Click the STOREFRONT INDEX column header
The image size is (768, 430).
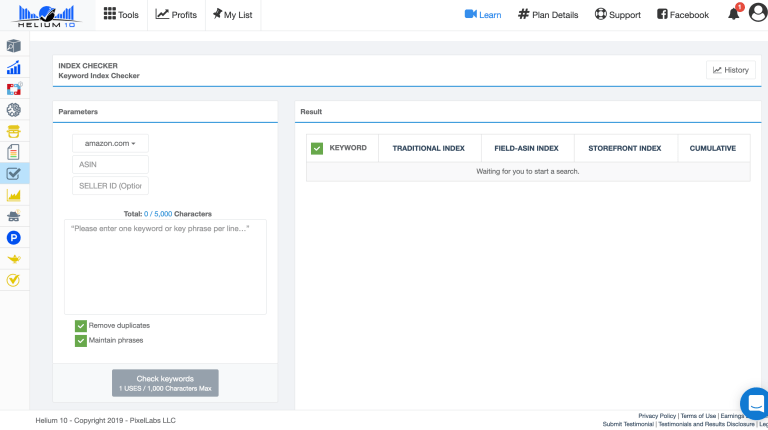[x=624, y=148]
